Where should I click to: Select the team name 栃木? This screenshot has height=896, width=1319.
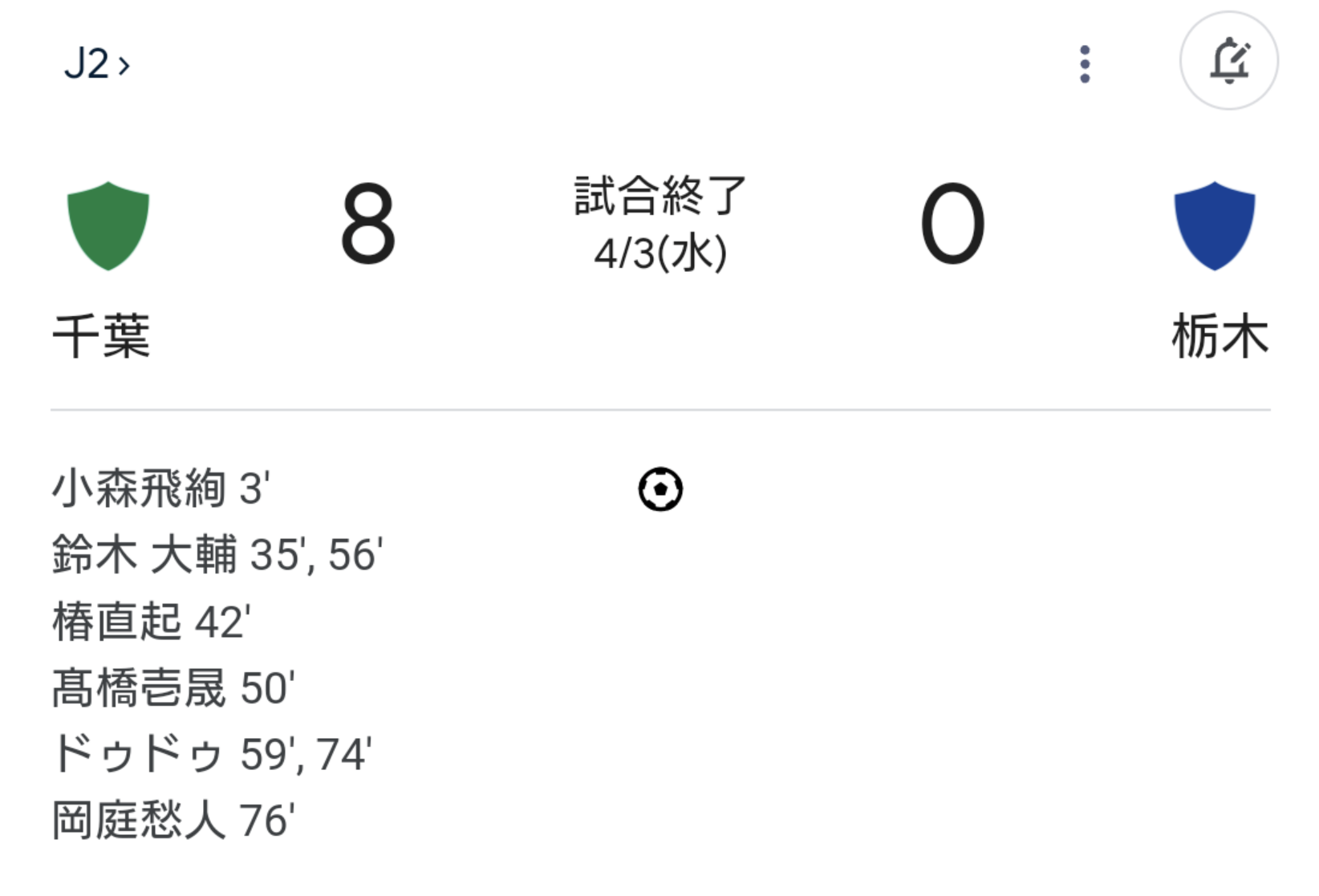tap(1220, 335)
